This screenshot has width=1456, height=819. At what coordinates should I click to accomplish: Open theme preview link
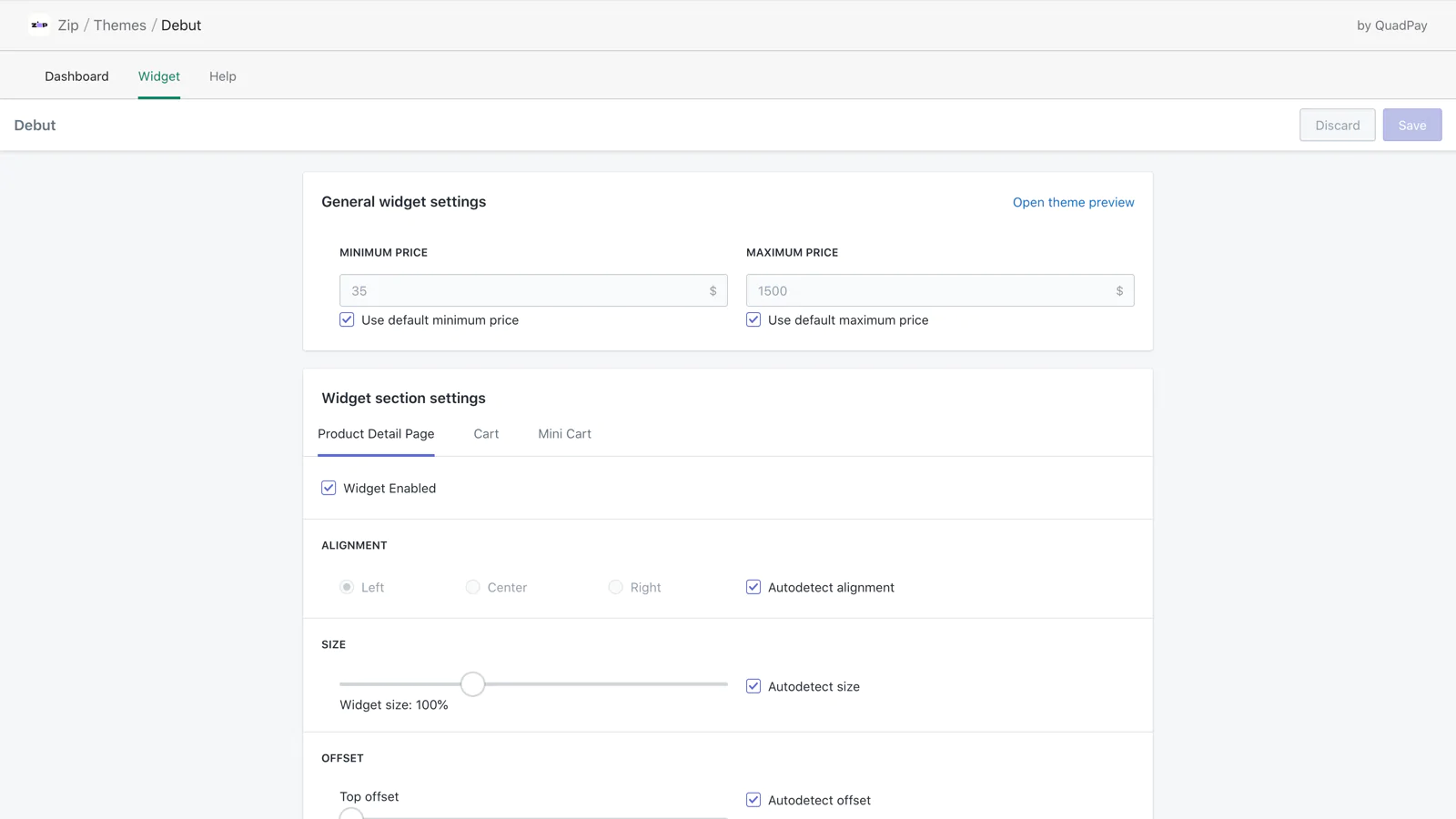1074,202
